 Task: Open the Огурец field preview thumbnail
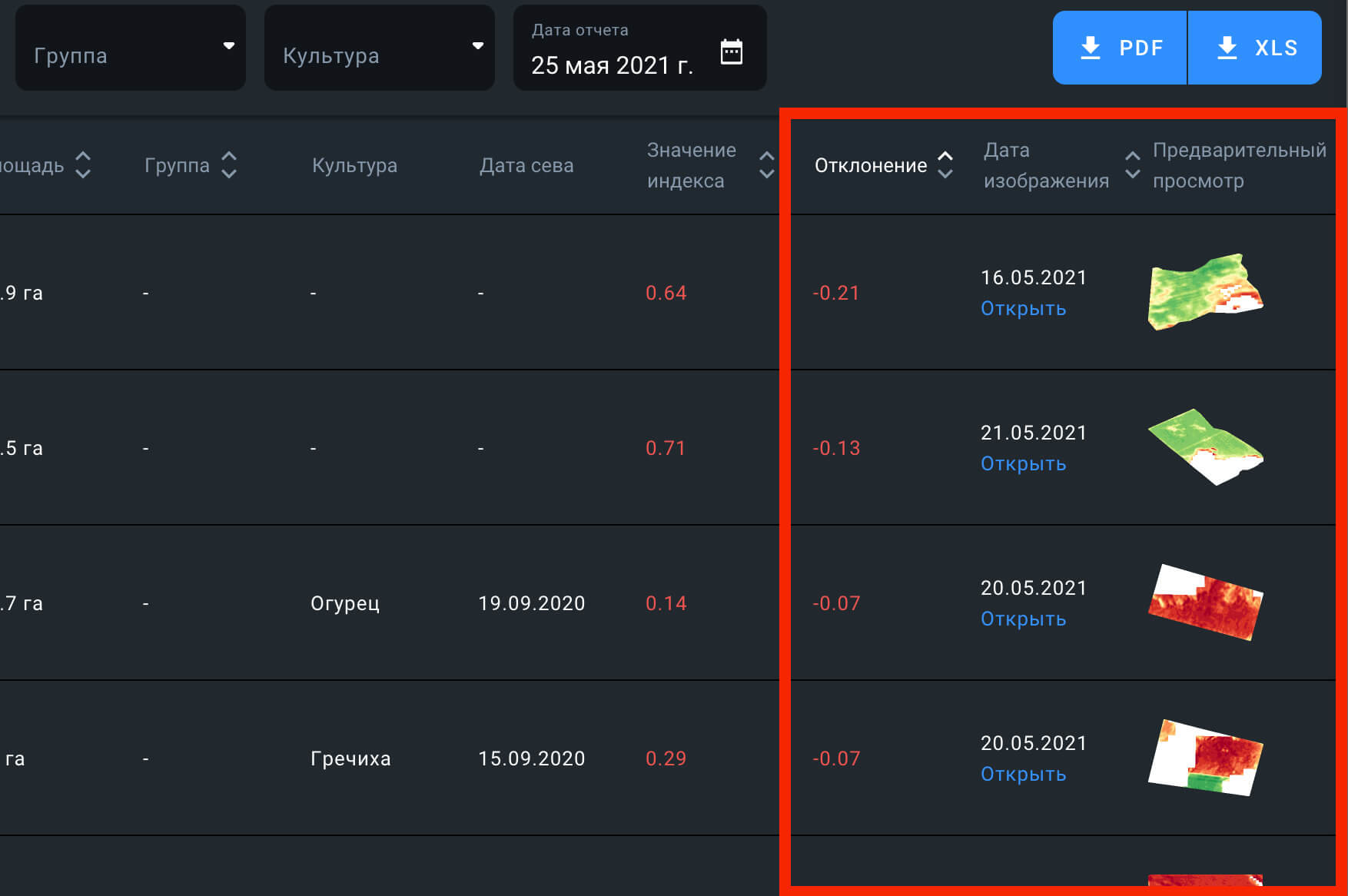(x=1204, y=602)
